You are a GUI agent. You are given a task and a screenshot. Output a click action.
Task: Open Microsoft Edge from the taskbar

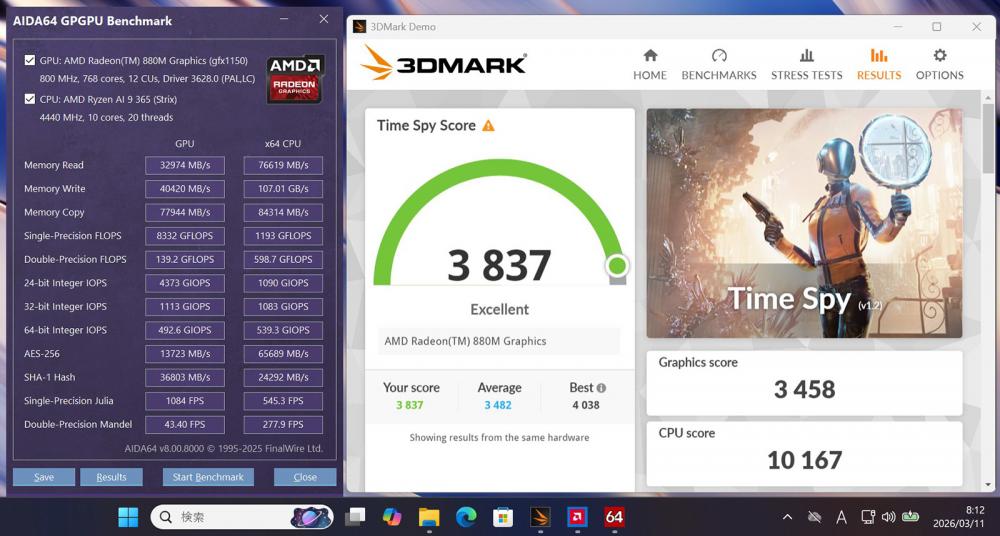coord(466,516)
